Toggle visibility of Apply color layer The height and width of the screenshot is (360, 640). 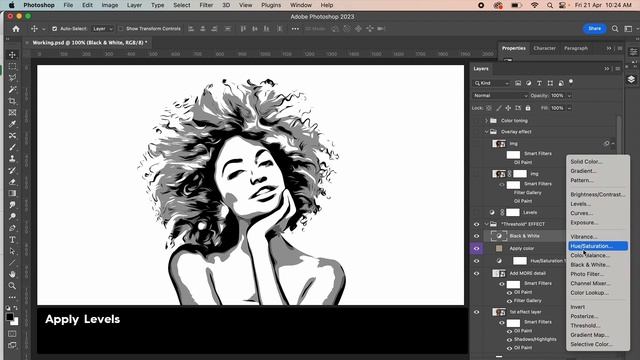476,248
